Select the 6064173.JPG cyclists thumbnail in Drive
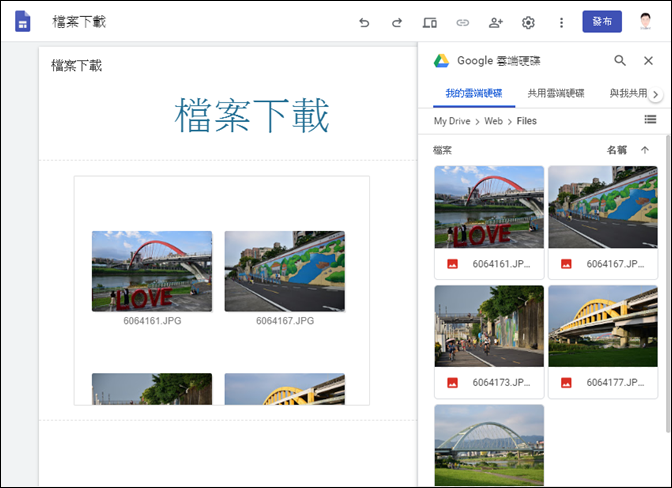 (x=489, y=326)
